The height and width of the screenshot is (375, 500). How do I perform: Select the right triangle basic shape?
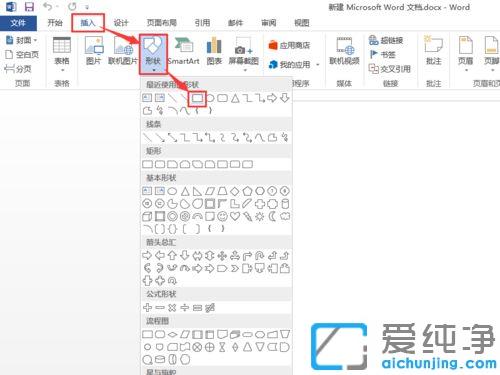pyautogui.click(x=197, y=191)
